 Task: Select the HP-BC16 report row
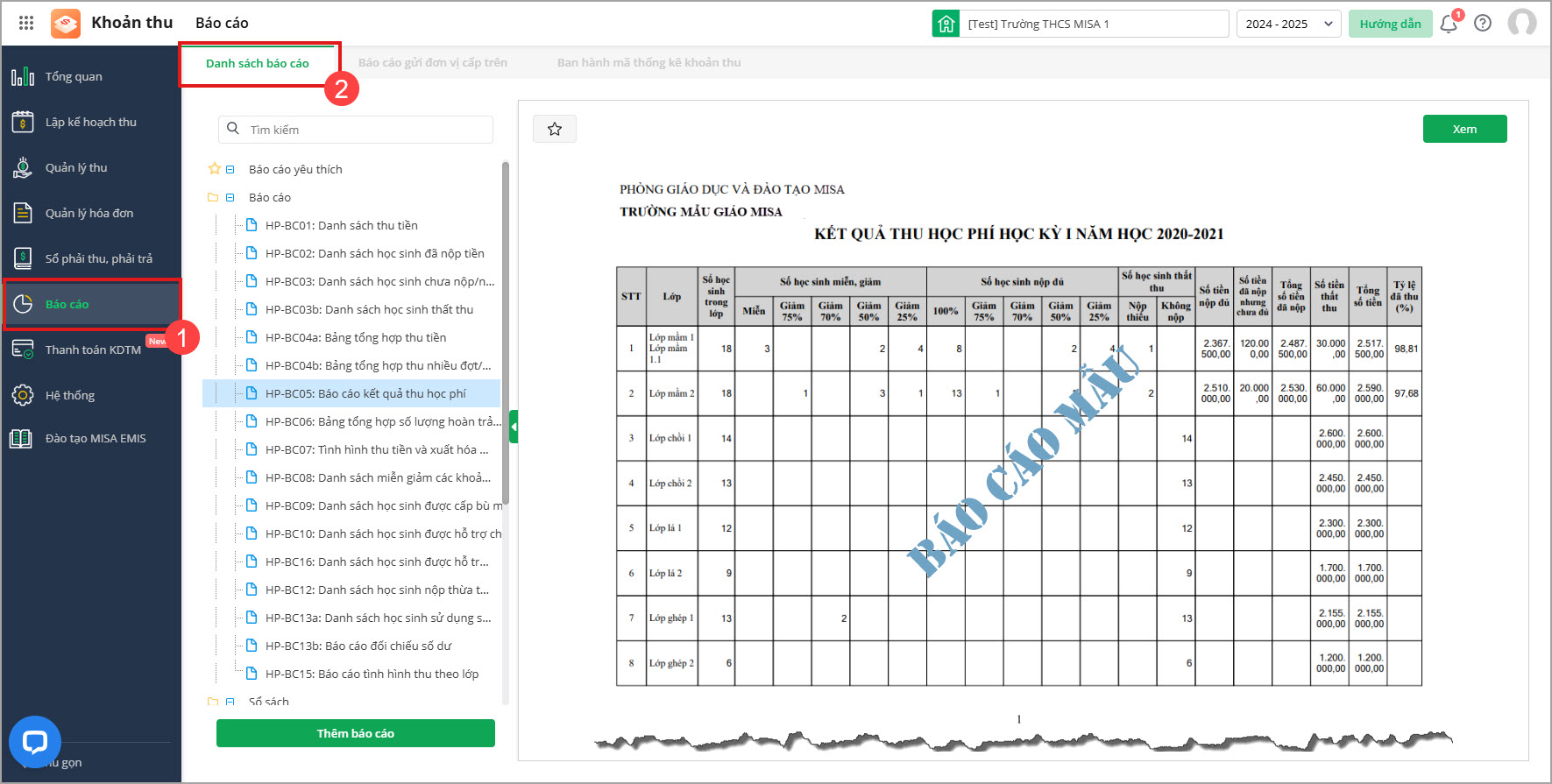(351, 562)
